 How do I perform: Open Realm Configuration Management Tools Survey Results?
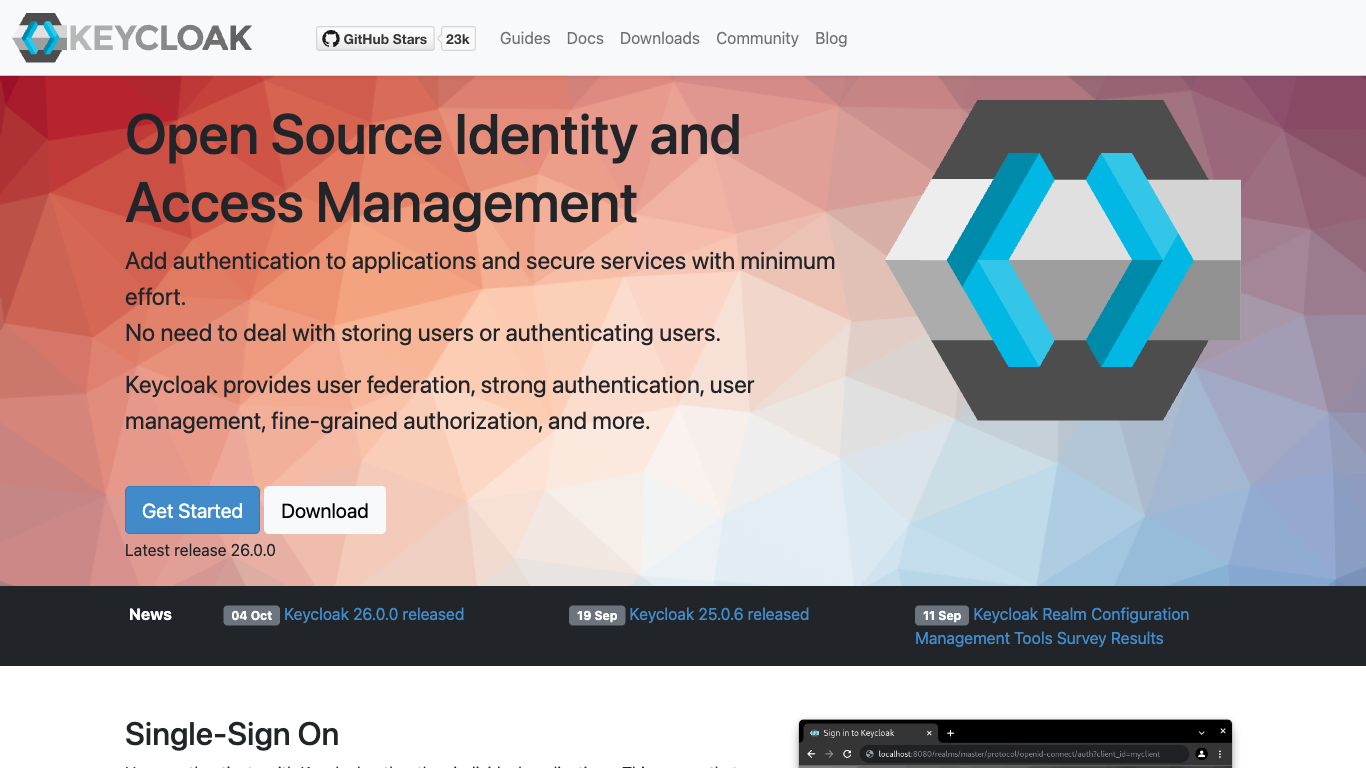tap(1052, 626)
